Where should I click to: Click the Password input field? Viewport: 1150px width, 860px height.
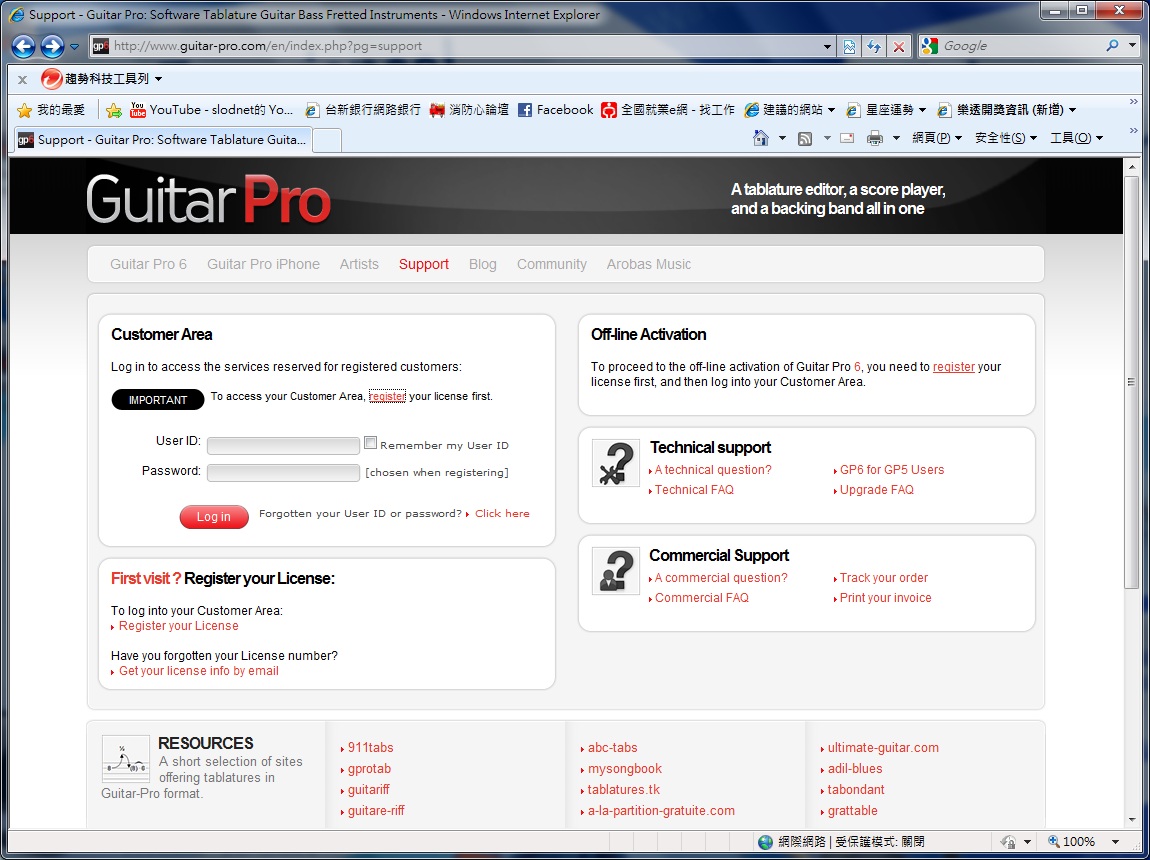click(283, 472)
